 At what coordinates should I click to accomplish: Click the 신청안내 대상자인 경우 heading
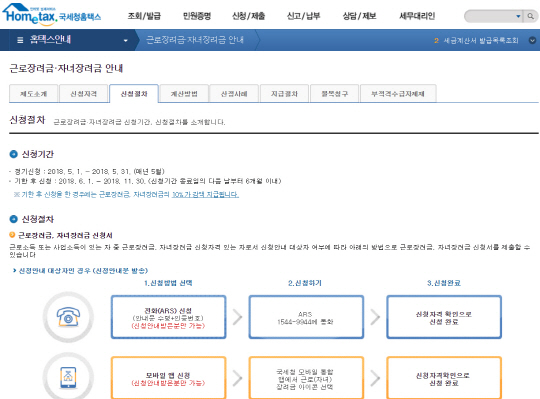(x=83, y=271)
